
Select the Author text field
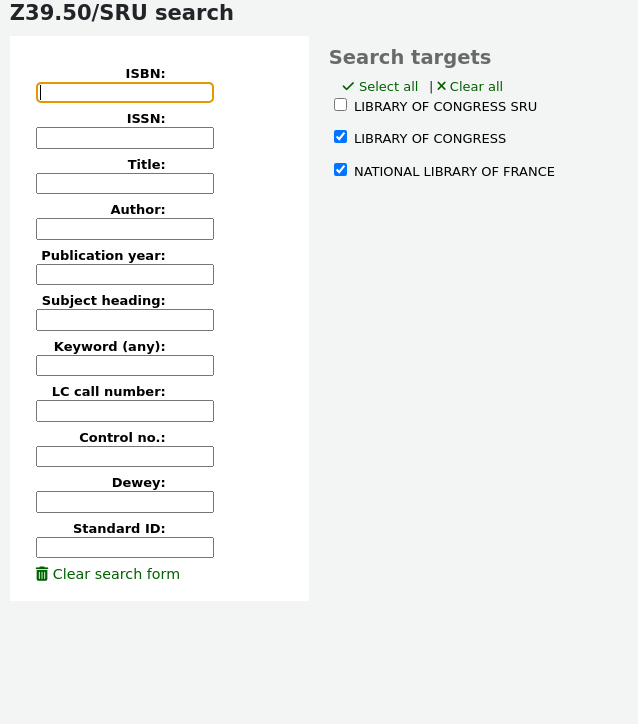(125, 229)
